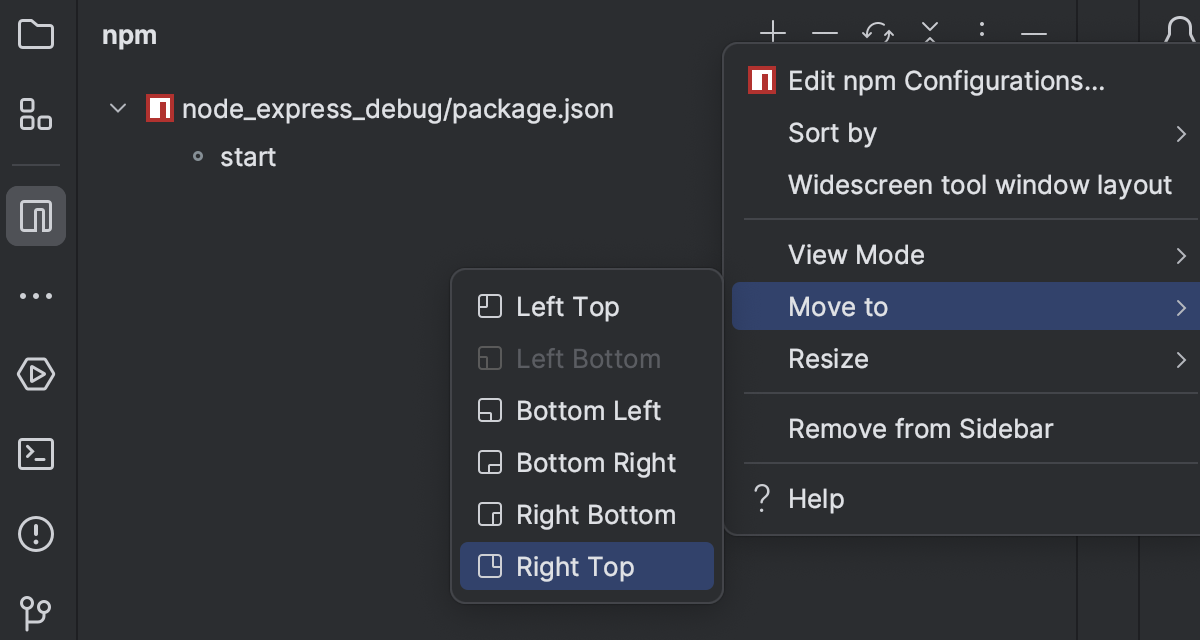
Task: Select Edit npm Configurations from menu
Action: (945, 81)
